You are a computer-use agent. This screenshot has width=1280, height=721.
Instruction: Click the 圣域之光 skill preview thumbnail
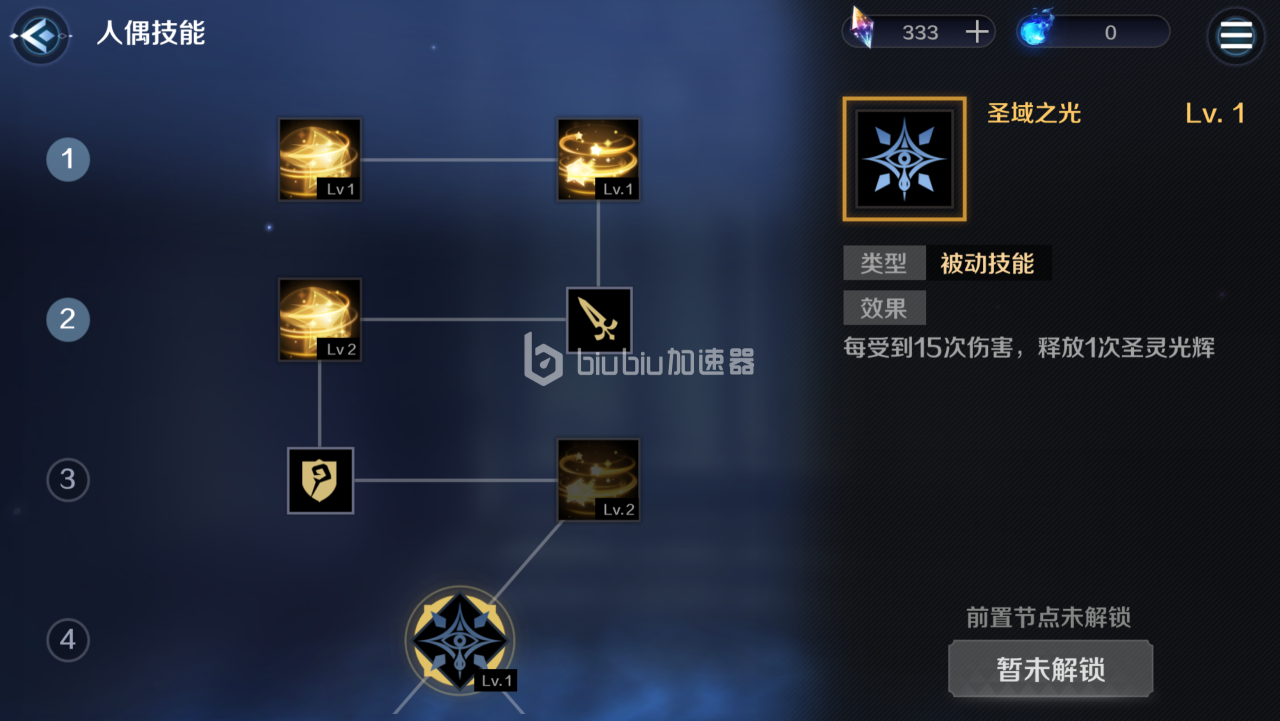[905, 159]
